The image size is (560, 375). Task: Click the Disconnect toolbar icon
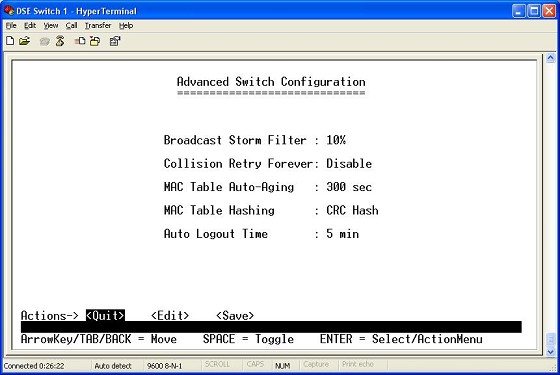click(60, 41)
